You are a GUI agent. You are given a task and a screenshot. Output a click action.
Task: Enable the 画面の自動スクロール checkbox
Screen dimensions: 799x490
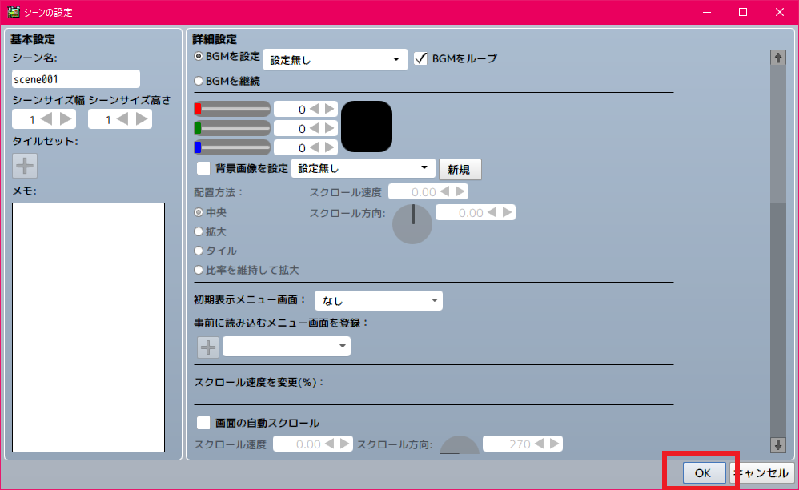pyautogui.click(x=203, y=422)
